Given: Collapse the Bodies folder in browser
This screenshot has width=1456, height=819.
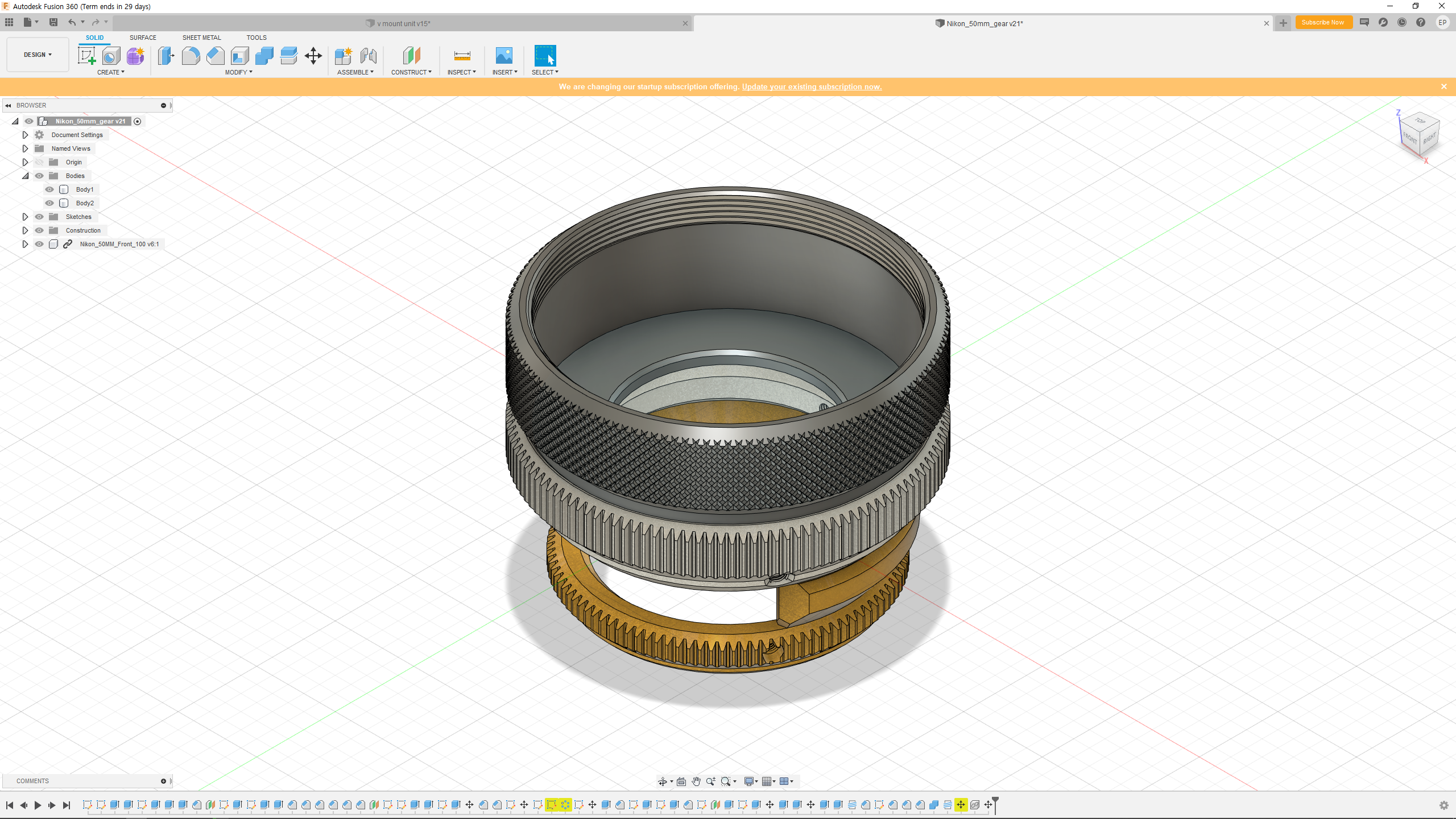Looking at the screenshot, I should click(25, 176).
